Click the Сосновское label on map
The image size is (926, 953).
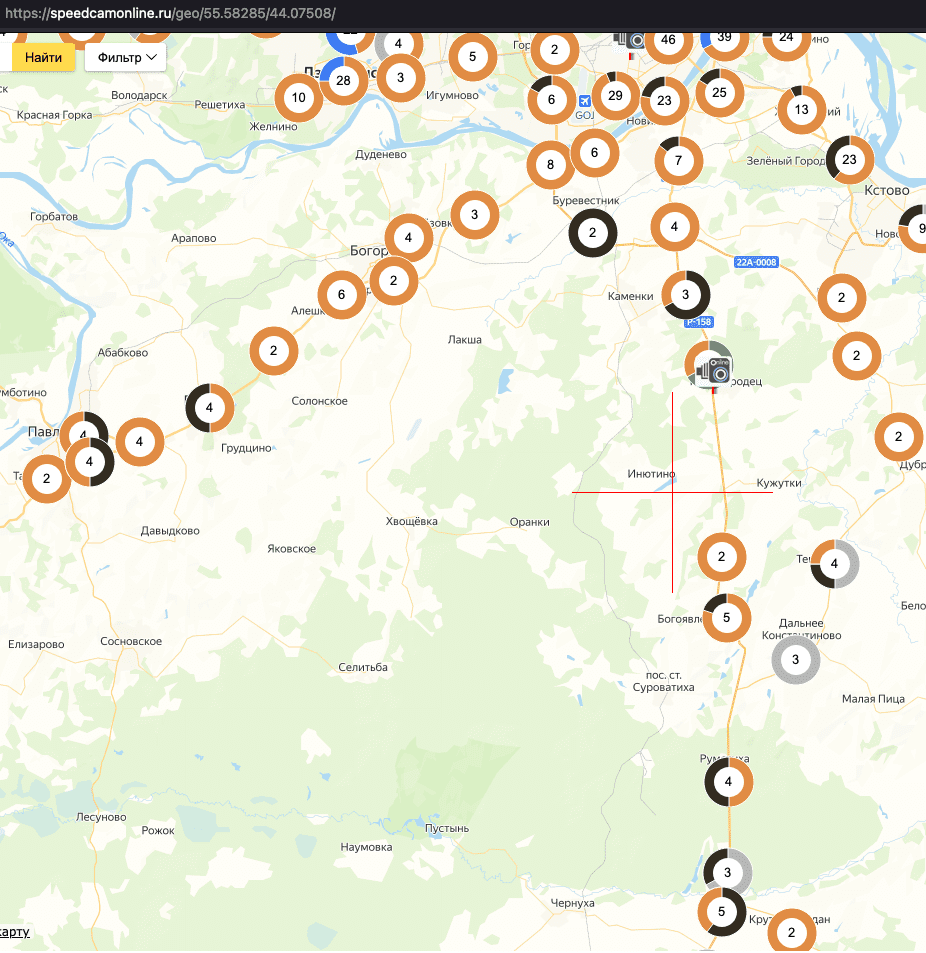point(131,641)
